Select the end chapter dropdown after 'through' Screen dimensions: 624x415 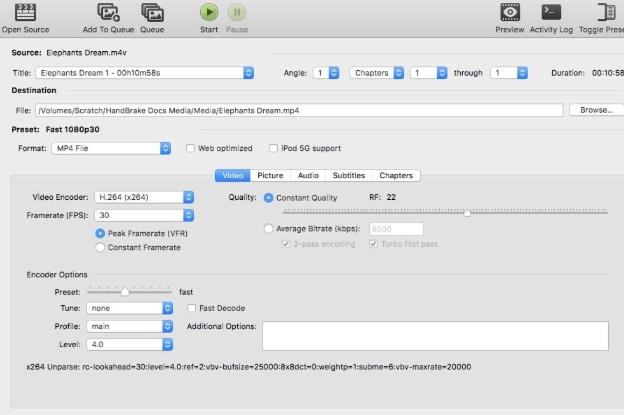(x=509, y=73)
